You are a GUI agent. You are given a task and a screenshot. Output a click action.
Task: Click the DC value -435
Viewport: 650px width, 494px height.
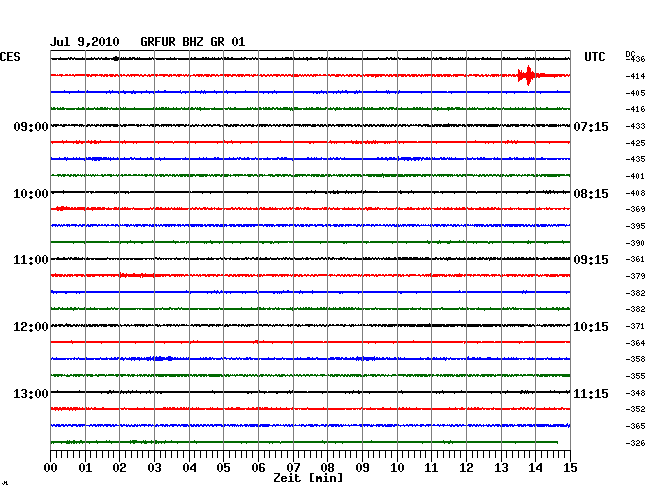tap(635, 159)
